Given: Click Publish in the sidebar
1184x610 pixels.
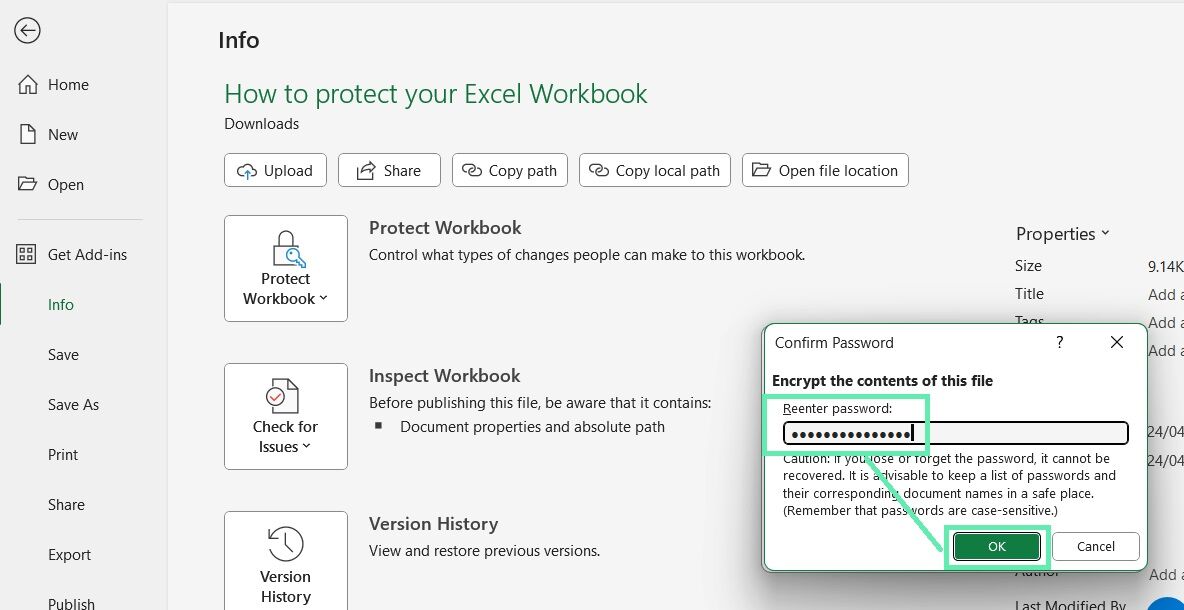Looking at the screenshot, I should [71, 602].
